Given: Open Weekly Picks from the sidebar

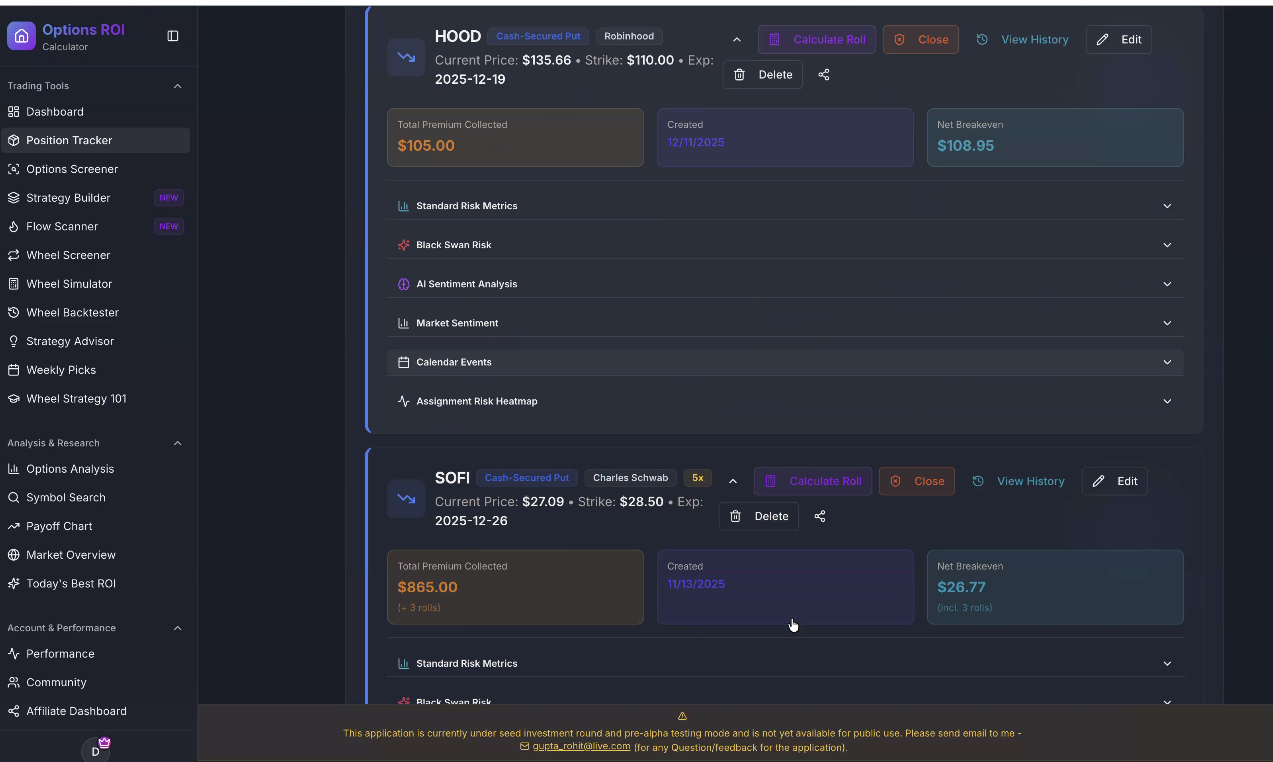Looking at the screenshot, I should [62, 370].
